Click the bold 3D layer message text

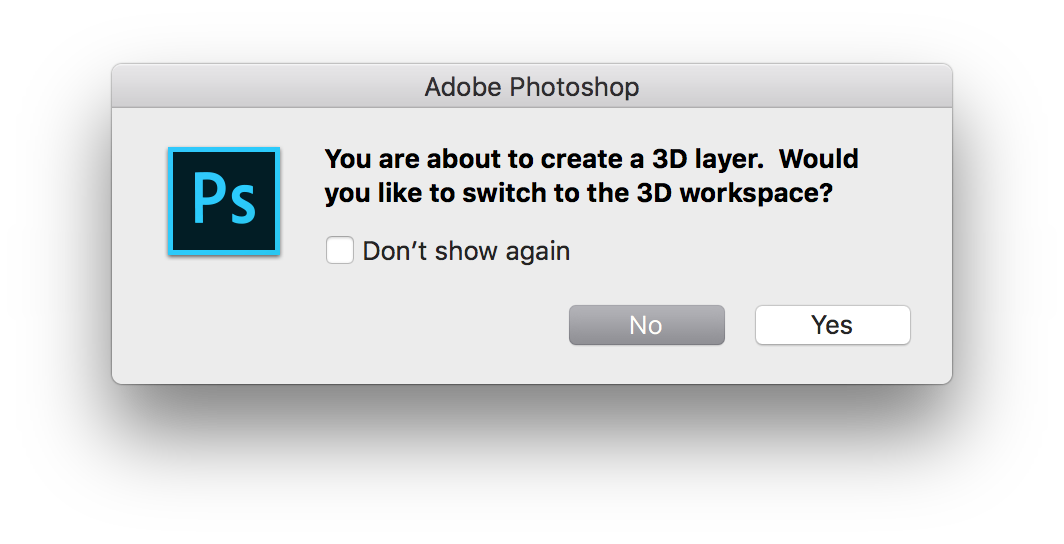click(592, 176)
